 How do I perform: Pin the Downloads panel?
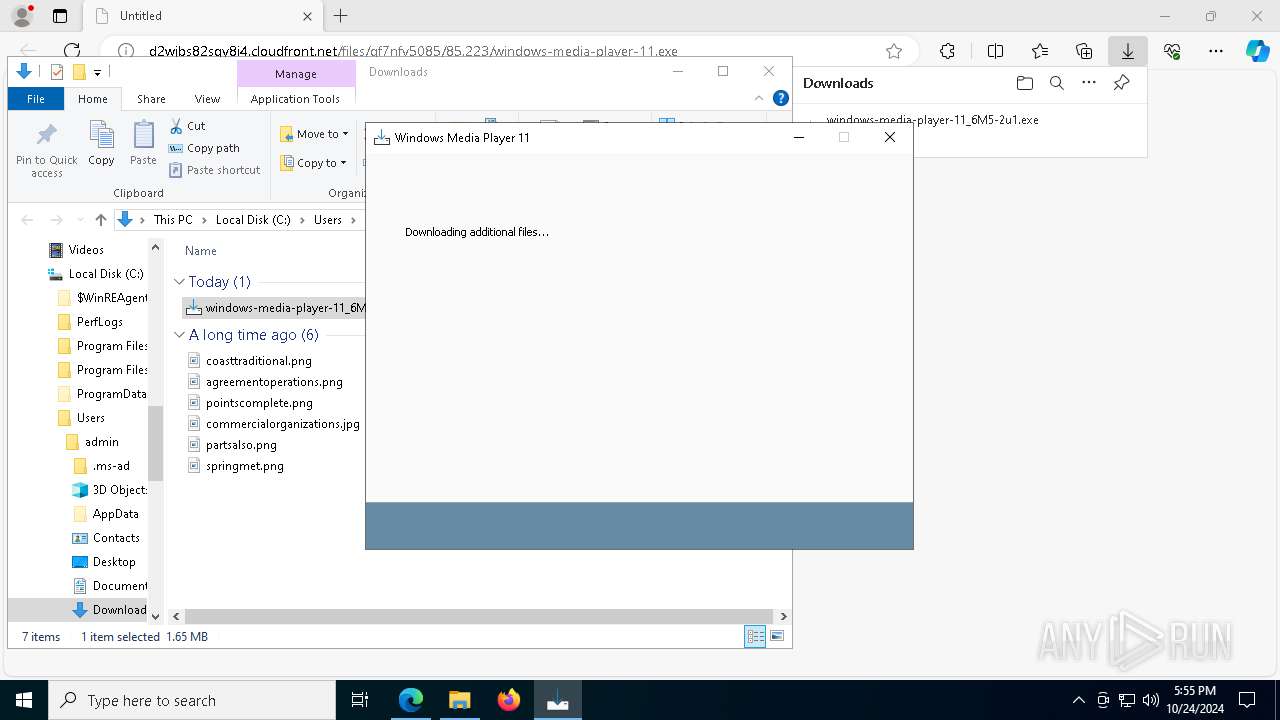[x=1121, y=83]
